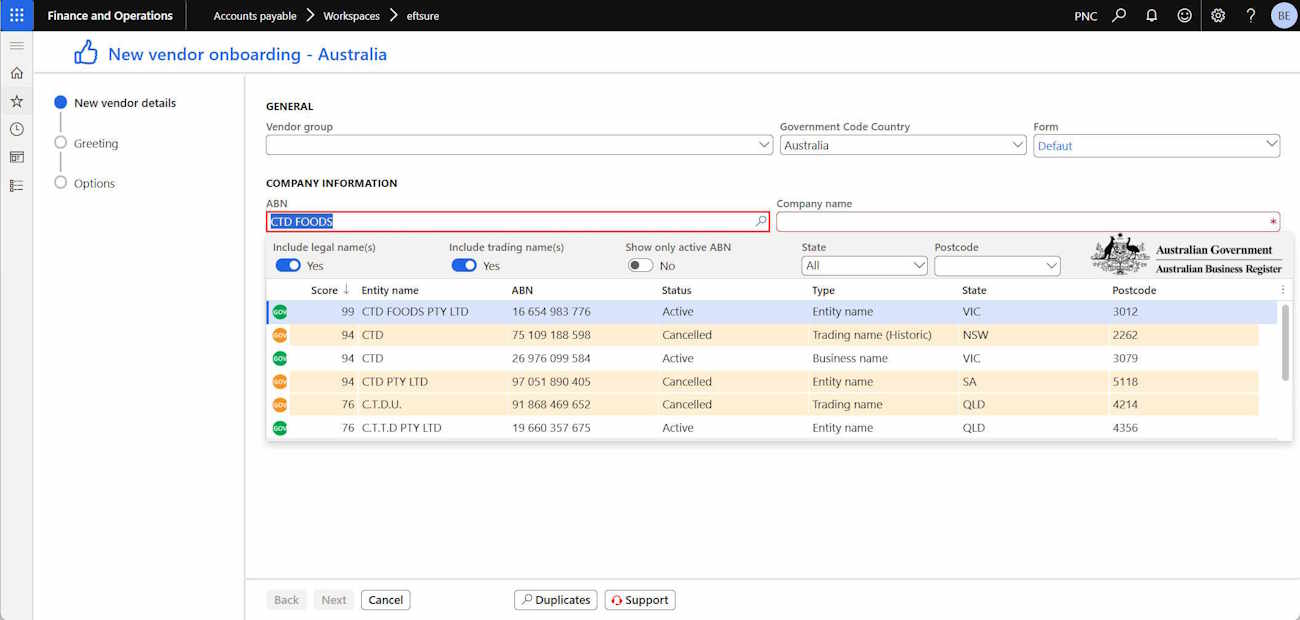Click Accounts payable breadcrumb
Viewport: 1300px width, 620px height.
255,16
